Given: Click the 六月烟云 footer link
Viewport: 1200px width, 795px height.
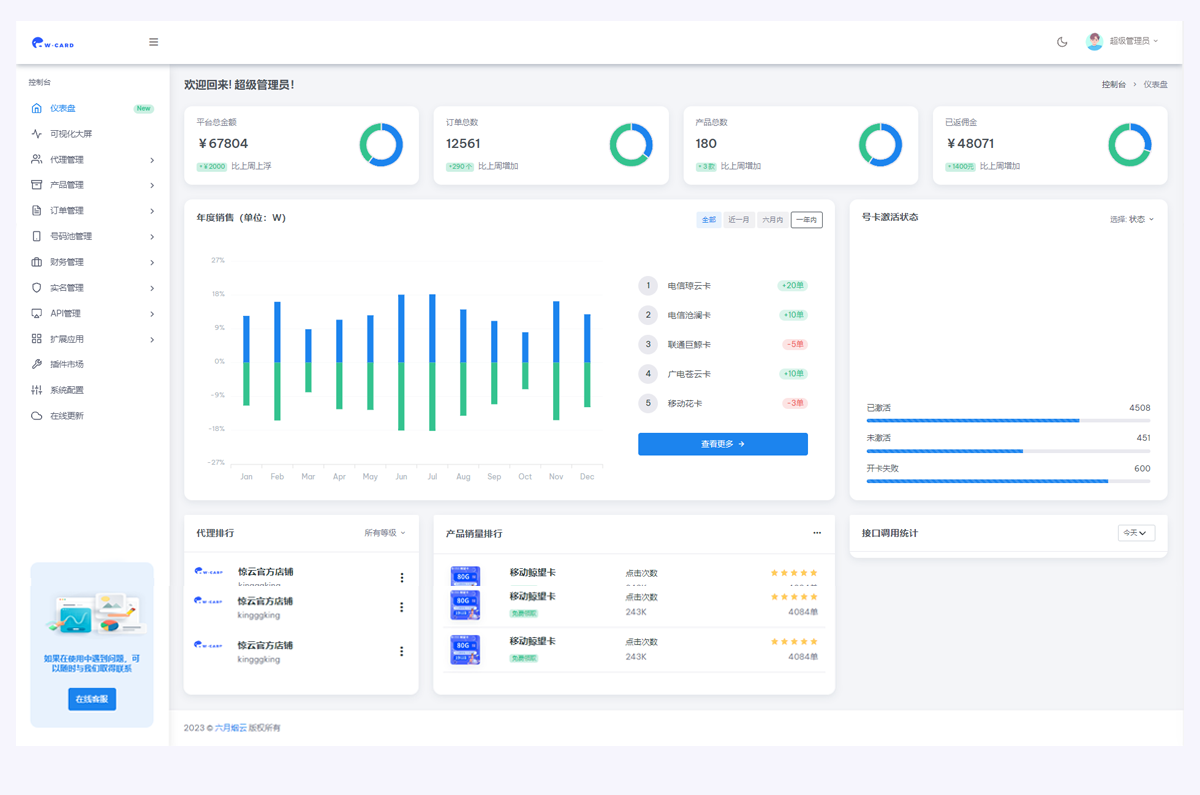Looking at the screenshot, I should (x=230, y=728).
